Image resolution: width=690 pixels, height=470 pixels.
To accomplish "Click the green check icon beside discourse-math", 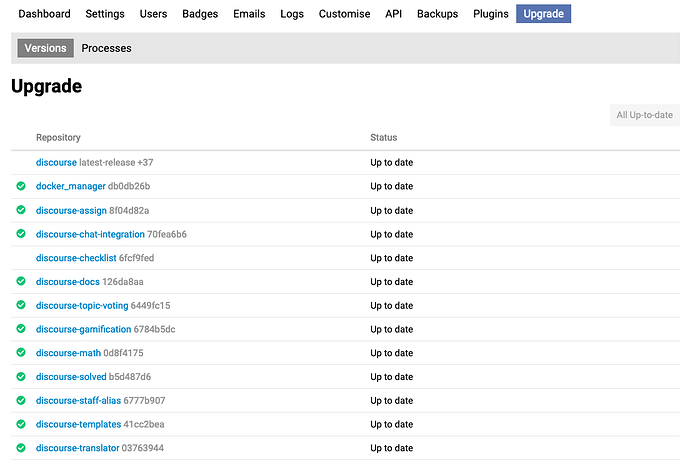I will tap(21, 352).
